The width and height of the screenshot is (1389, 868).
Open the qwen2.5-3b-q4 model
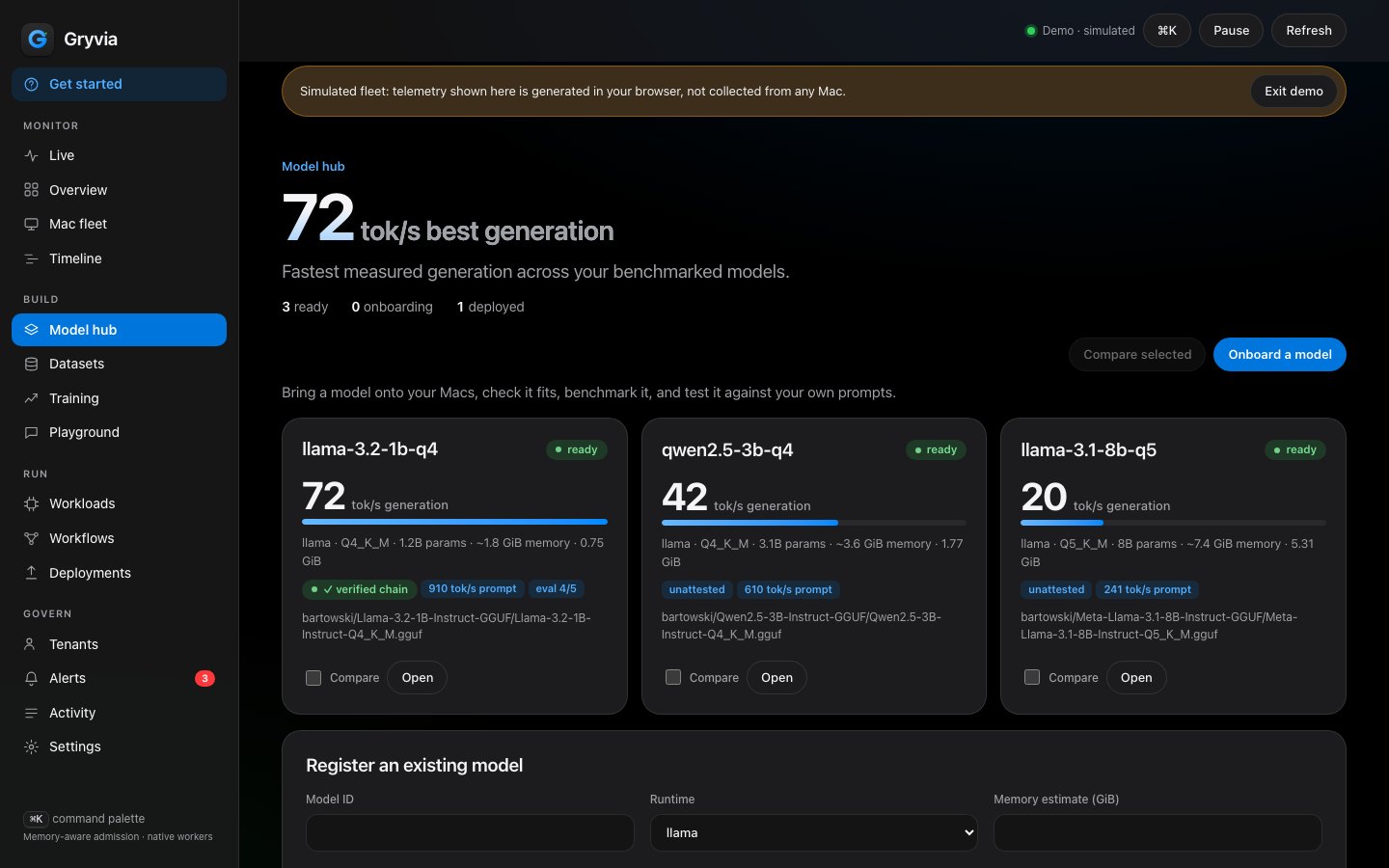click(x=776, y=678)
